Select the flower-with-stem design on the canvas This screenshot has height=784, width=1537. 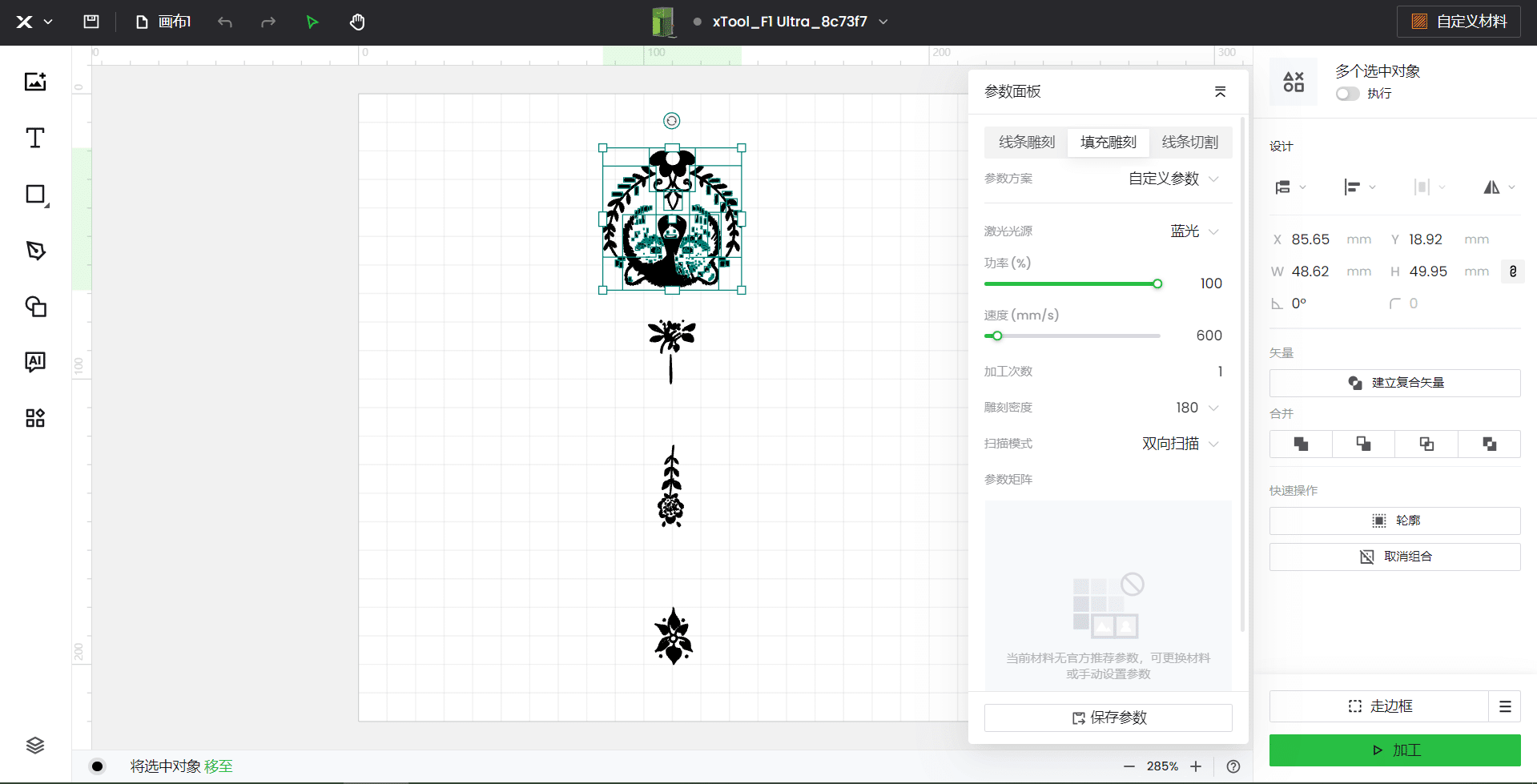coord(671,351)
